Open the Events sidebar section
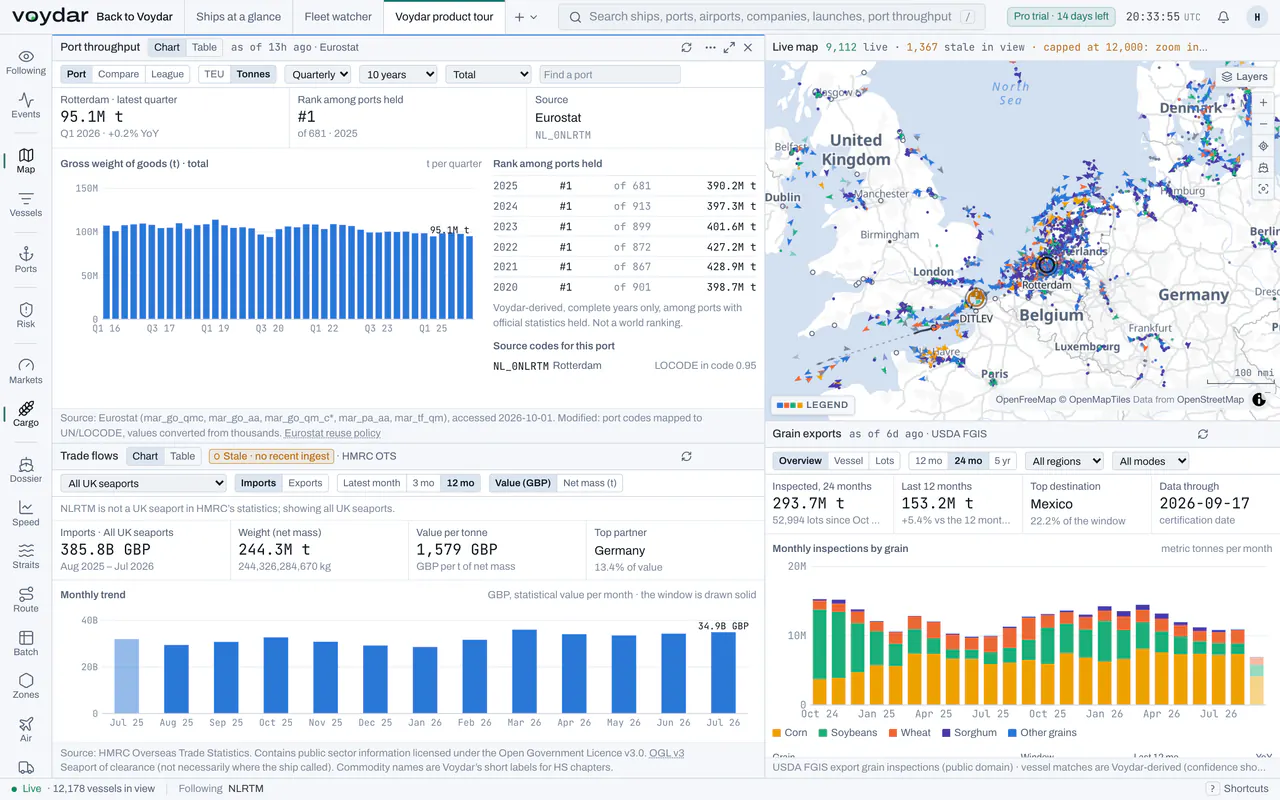The image size is (1280, 800). 26,106
